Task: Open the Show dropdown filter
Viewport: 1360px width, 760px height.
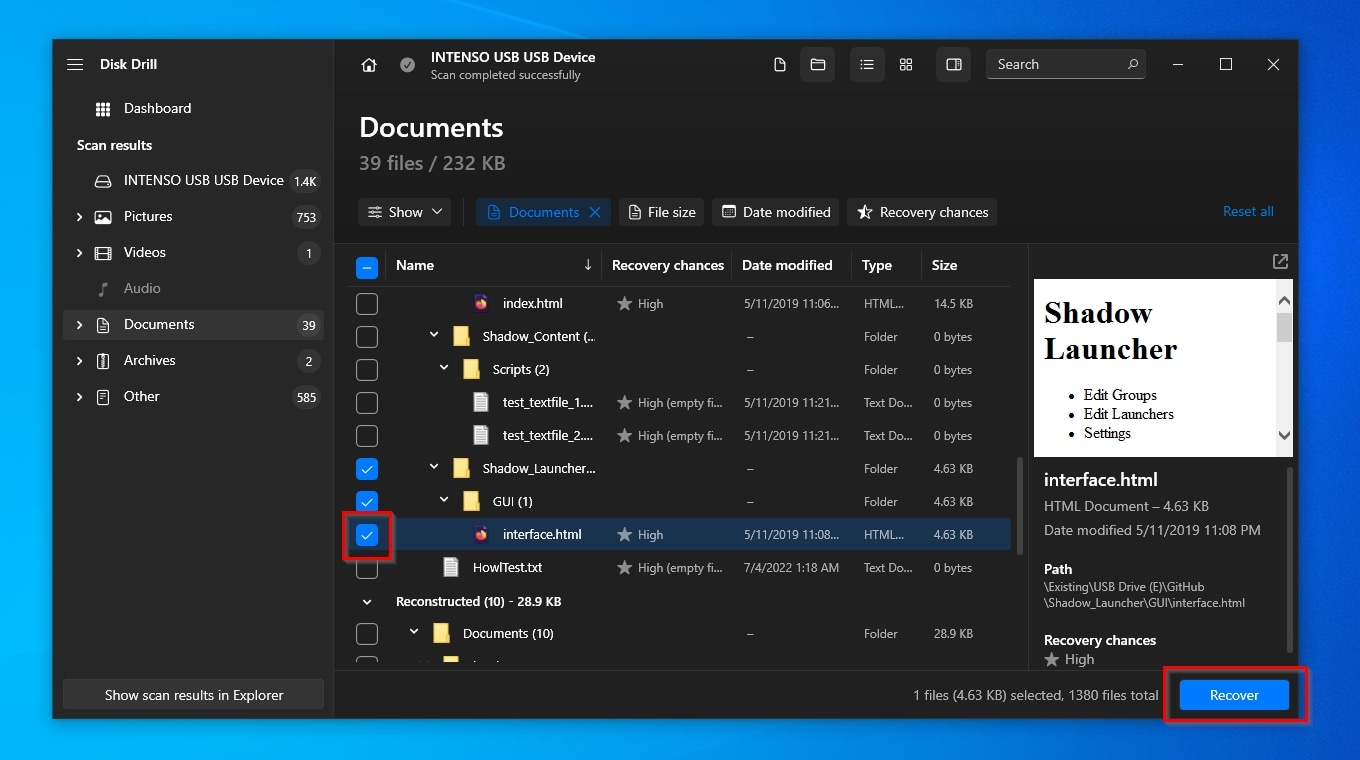Action: [x=404, y=212]
